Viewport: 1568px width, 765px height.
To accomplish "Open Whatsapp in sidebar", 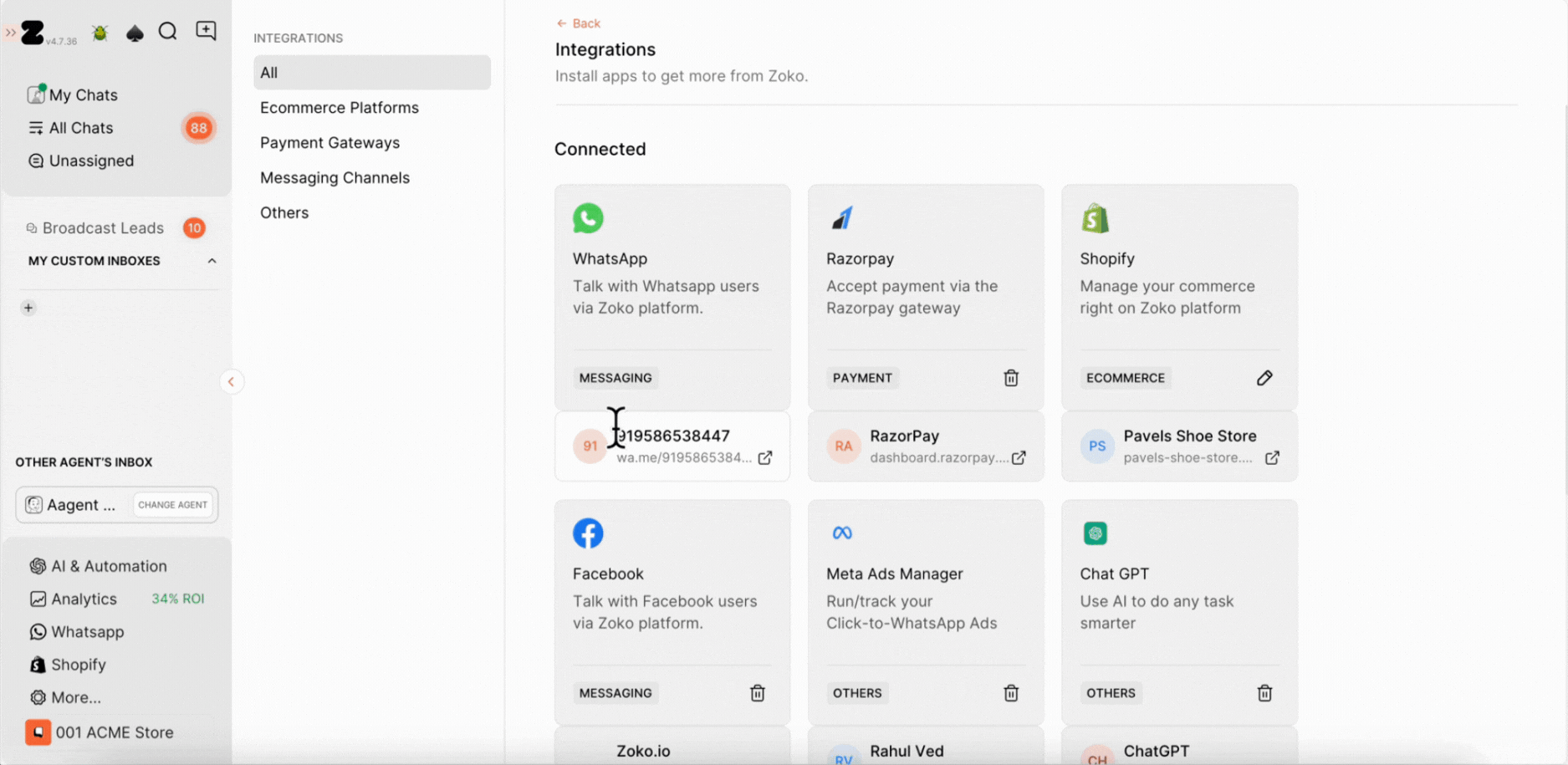I will tap(77, 632).
